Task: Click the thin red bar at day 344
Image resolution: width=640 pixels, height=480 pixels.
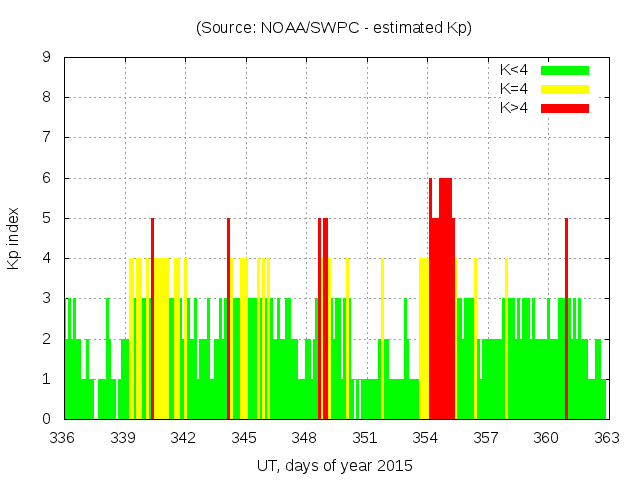Action: (228, 320)
